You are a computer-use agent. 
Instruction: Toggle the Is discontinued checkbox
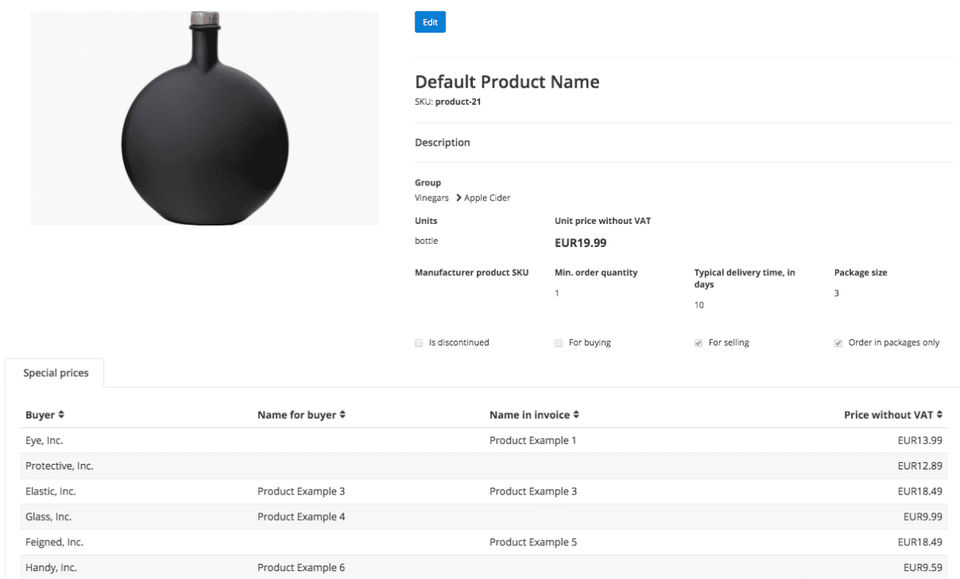[x=419, y=343]
